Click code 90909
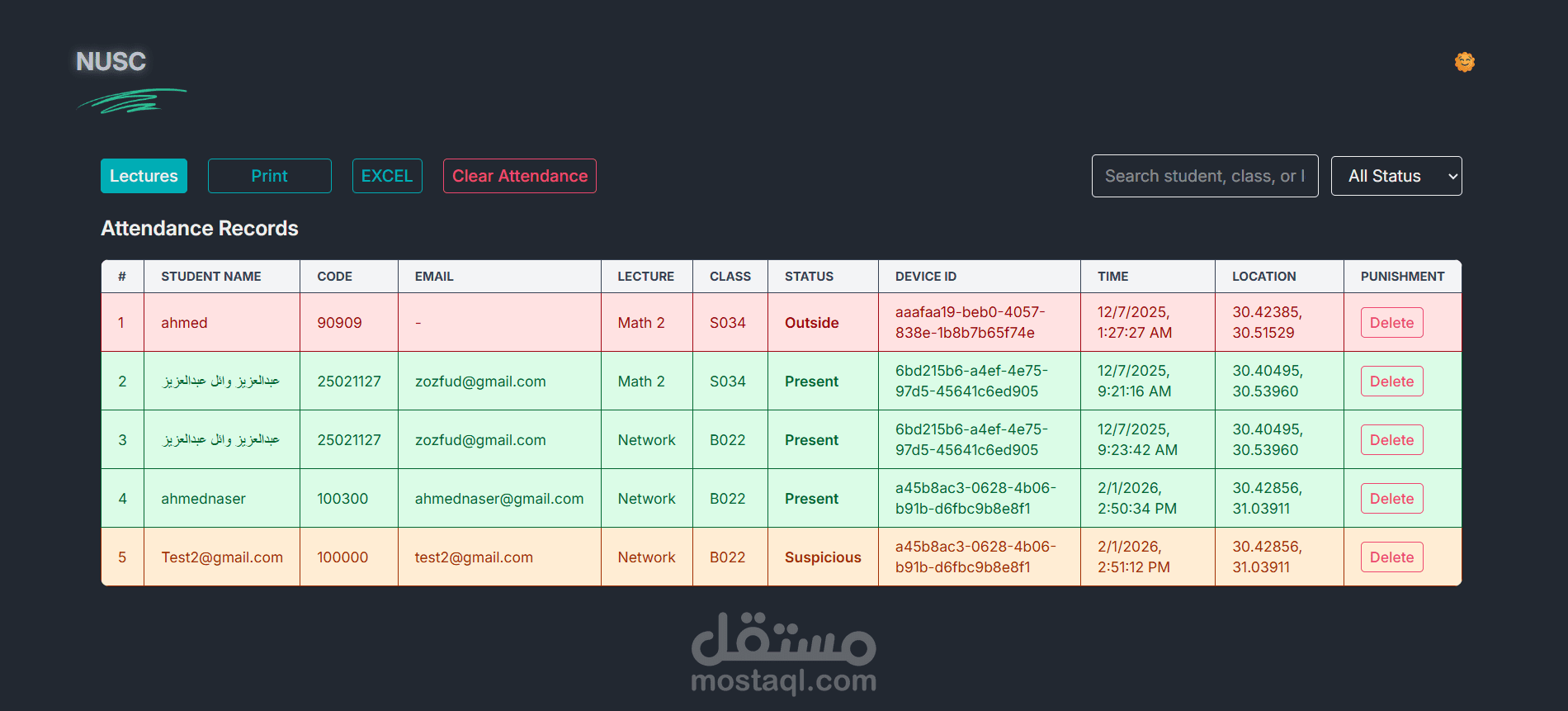 click(339, 323)
